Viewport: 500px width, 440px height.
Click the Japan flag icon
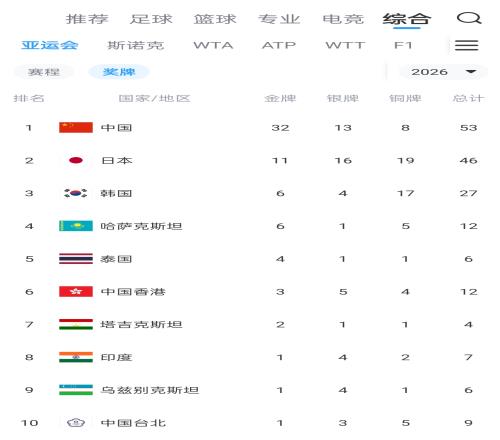tap(76, 160)
